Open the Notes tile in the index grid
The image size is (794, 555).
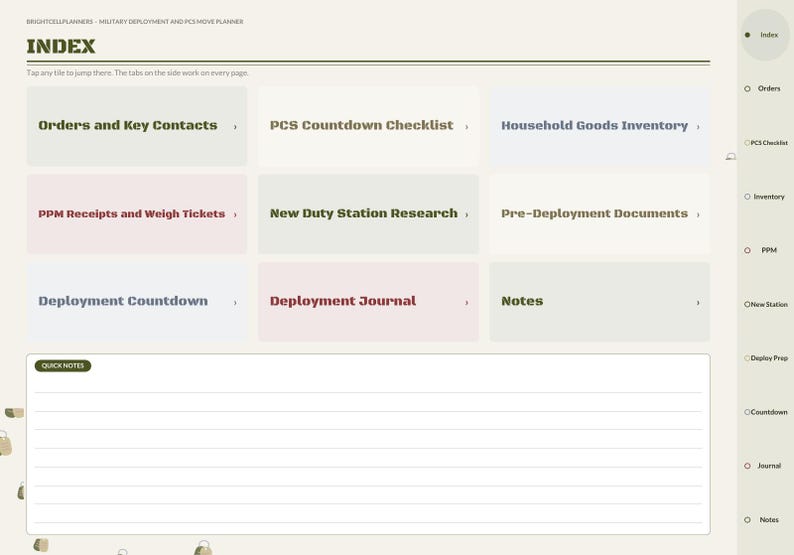[600, 302]
